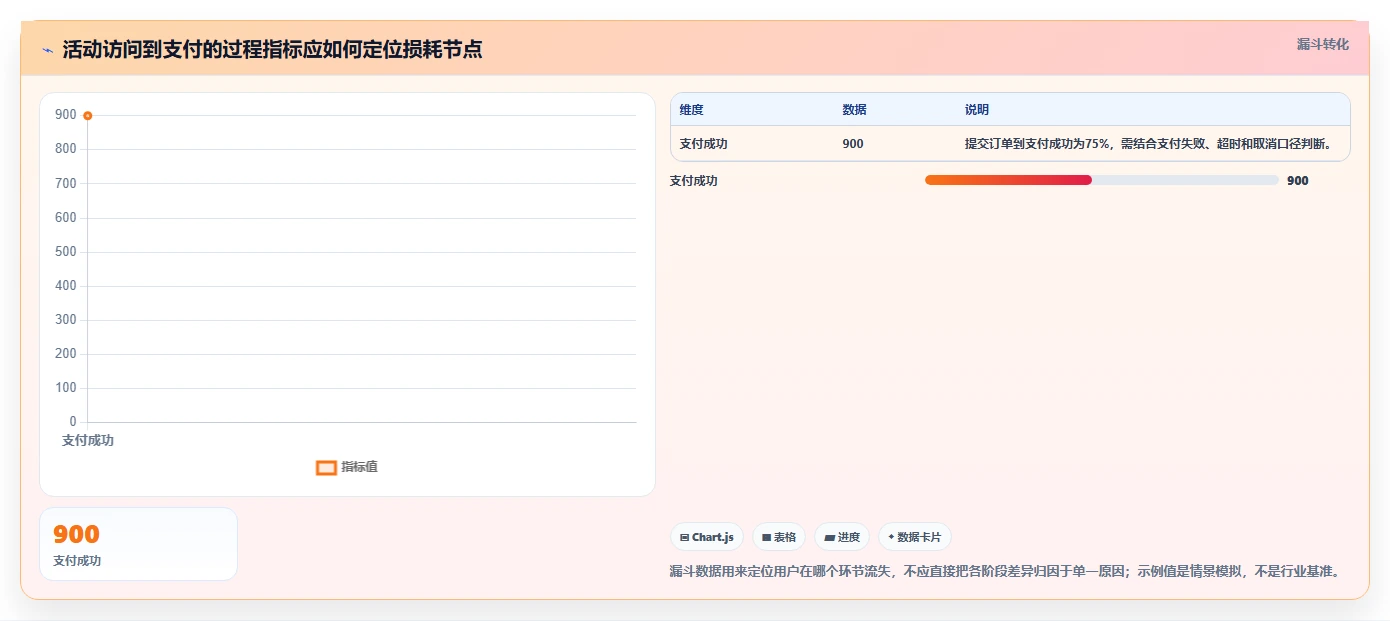Click the 数据 column header
The height and width of the screenshot is (621, 1390).
point(854,110)
